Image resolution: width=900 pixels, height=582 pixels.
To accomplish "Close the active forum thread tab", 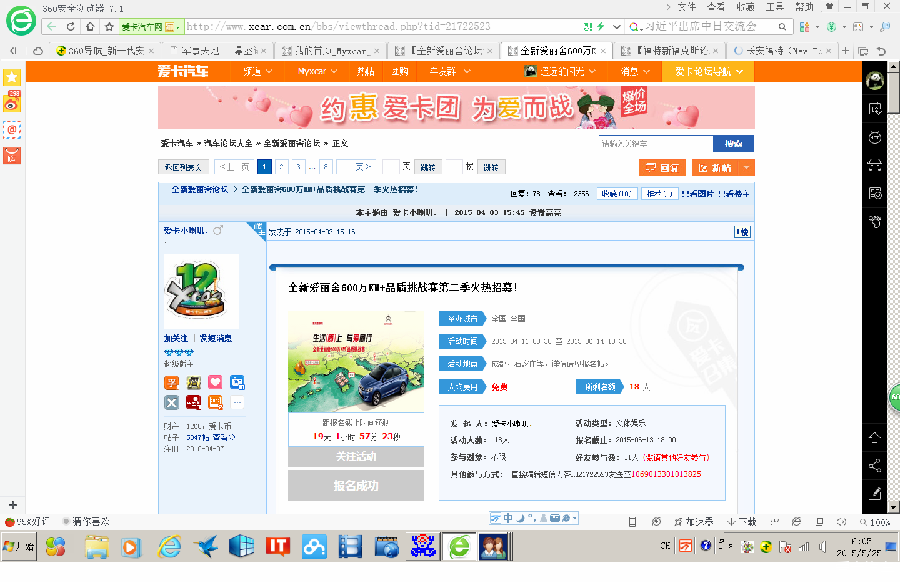I will coord(603,51).
